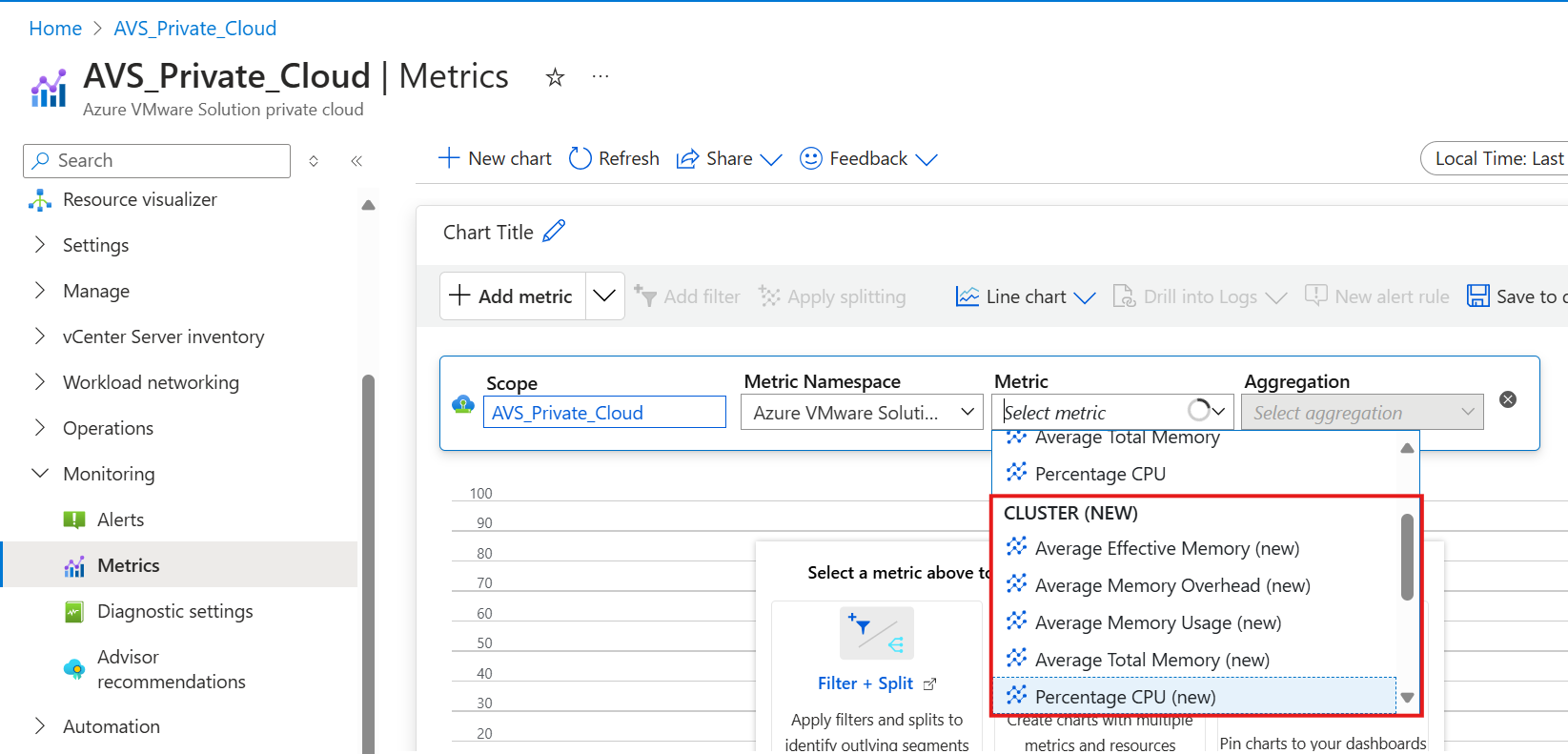
Task: Open Add metric split-button arrow
Action: pyautogui.click(x=604, y=296)
